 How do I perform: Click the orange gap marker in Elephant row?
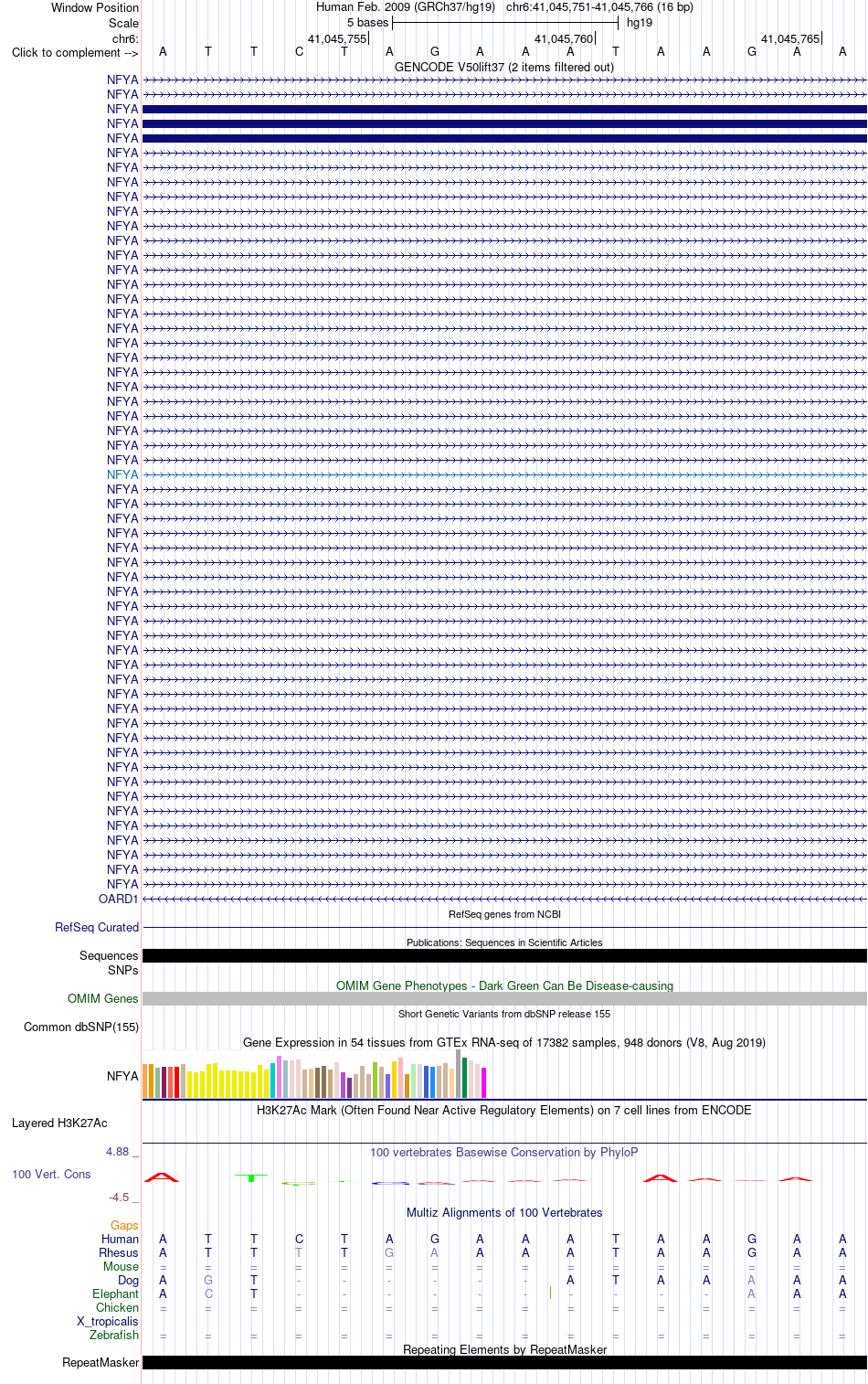(x=550, y=1293)
